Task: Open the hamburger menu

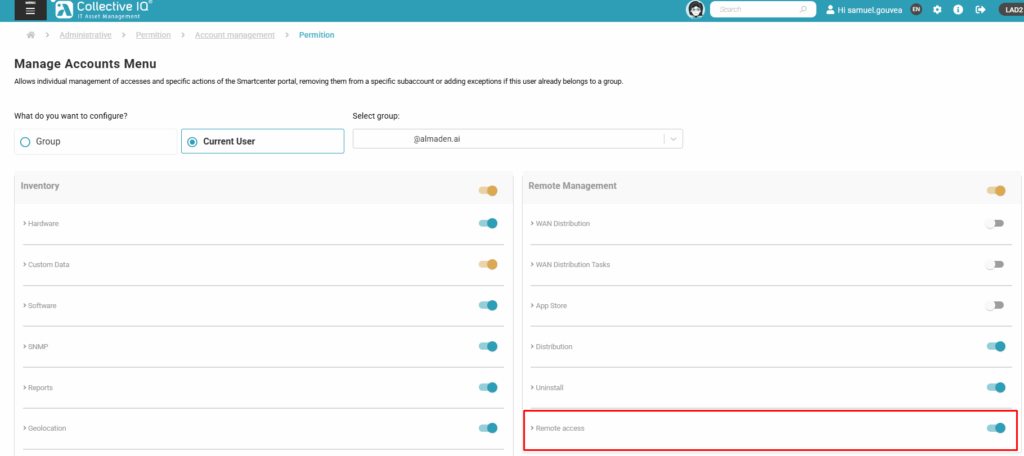Action: tap(30, 10)
